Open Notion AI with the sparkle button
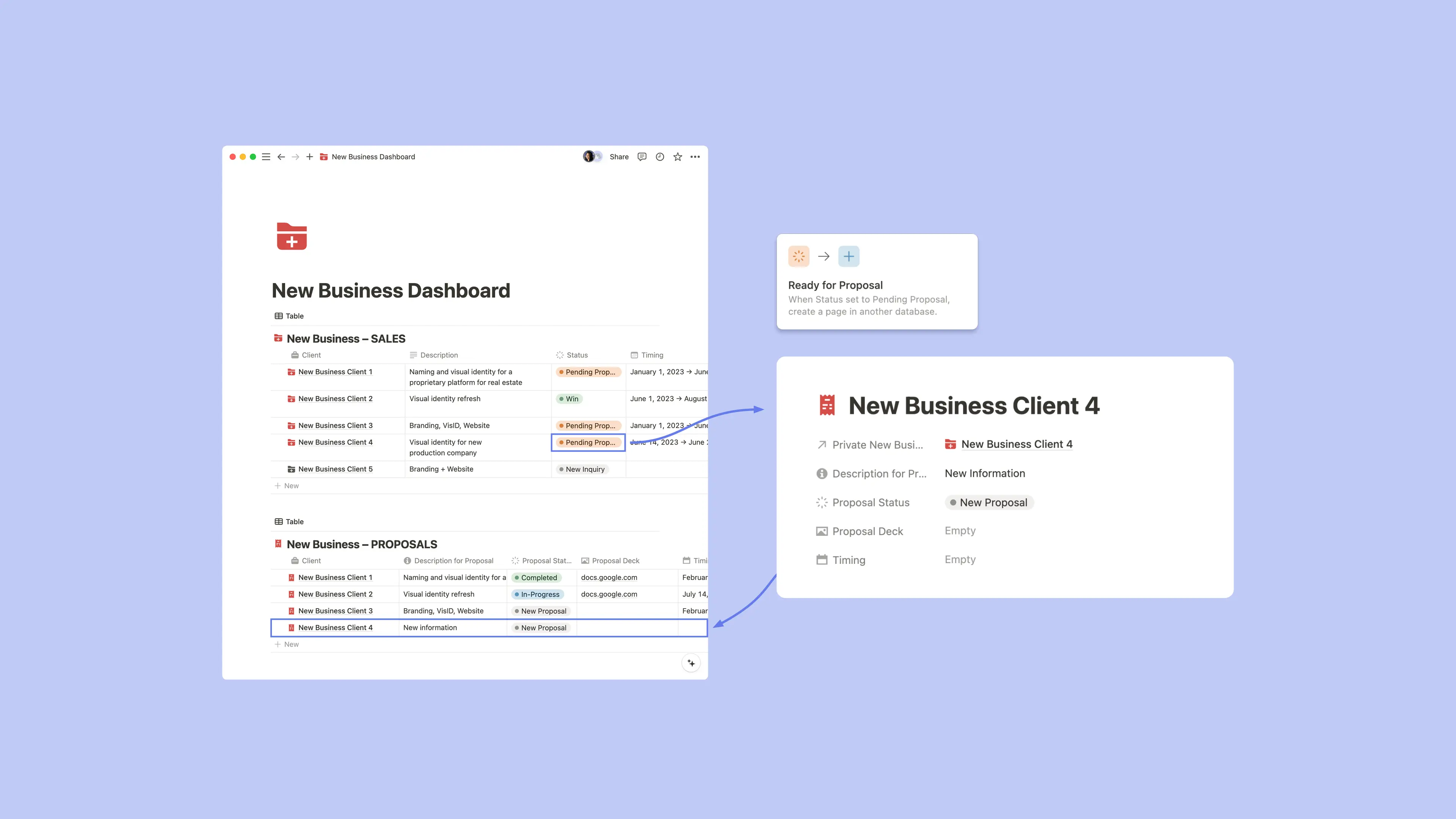 click(x=691, y=662)
